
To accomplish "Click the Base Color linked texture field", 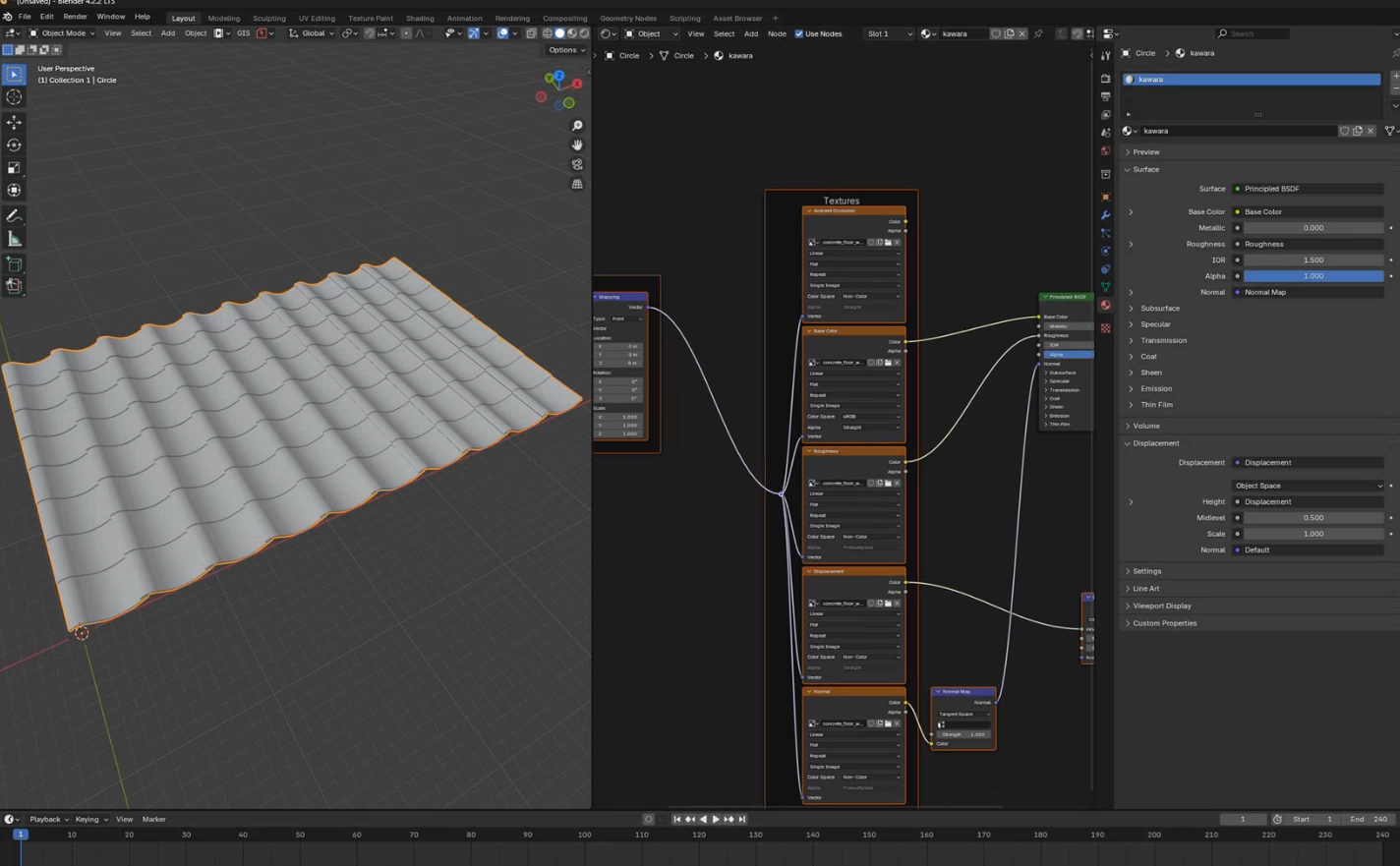I will (1308, 211).
